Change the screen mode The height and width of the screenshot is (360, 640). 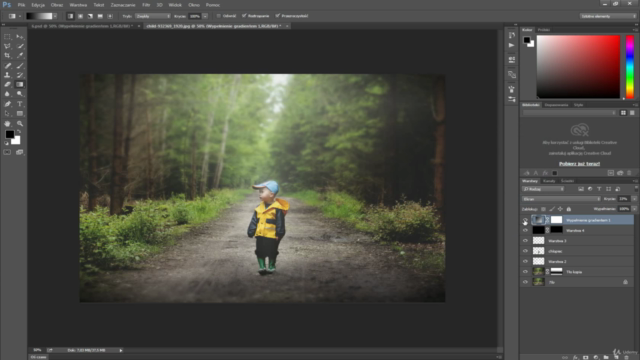coord(20,152)
